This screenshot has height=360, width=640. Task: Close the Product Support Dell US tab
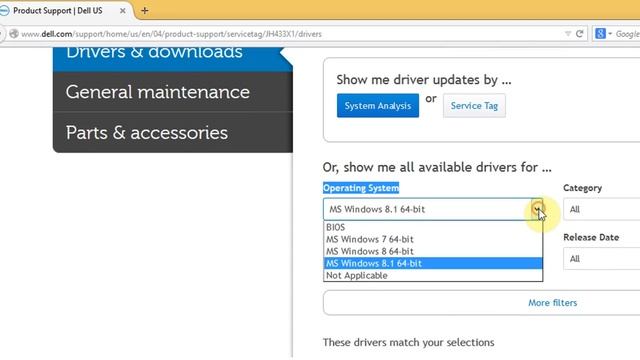[x=122, y=11]
